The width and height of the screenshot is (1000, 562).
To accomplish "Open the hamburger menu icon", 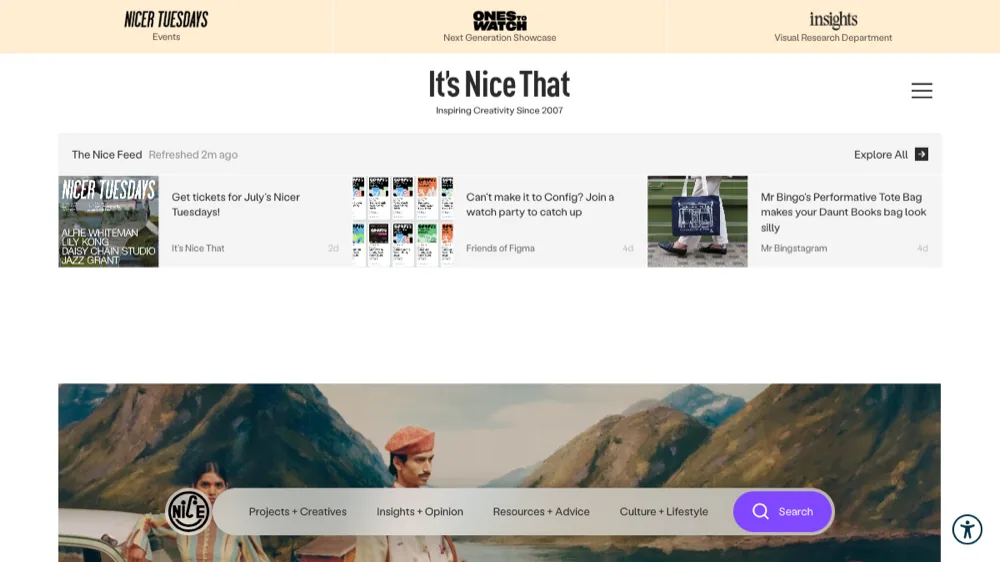I will [922, 91].
